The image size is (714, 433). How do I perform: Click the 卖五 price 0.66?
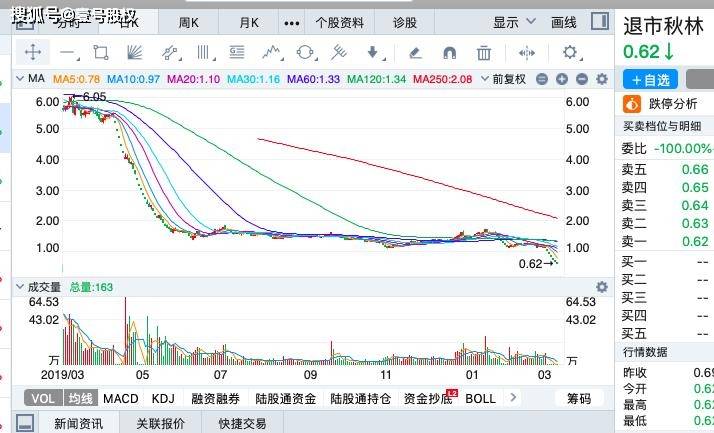point(695,169)
